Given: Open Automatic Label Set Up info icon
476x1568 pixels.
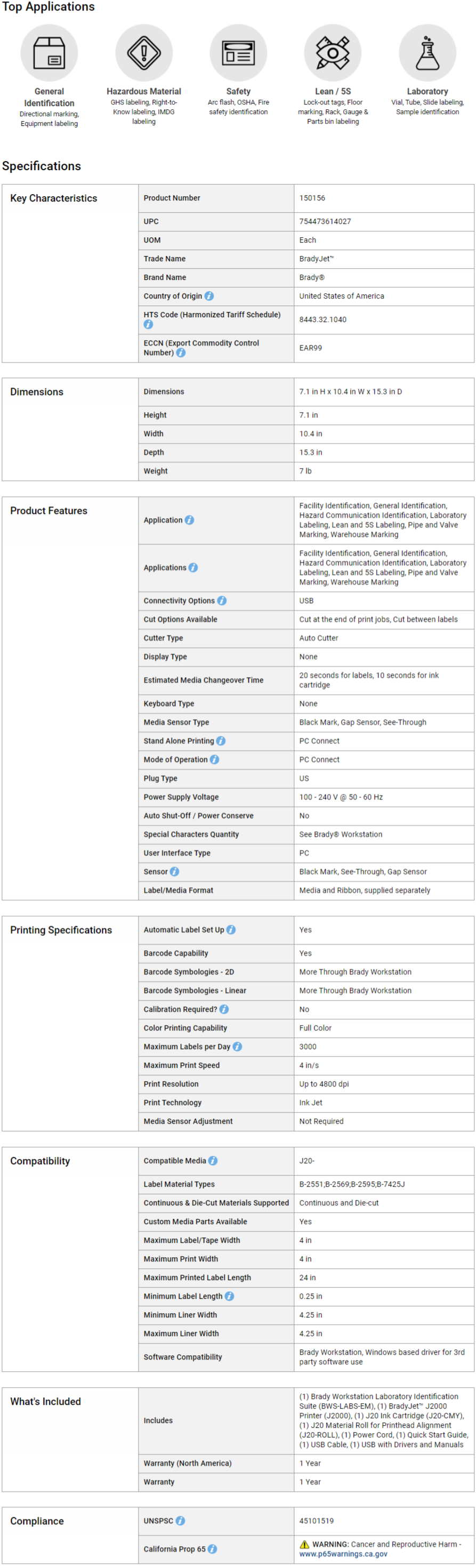Looking at the screenshot, I should tap(231, 929).
